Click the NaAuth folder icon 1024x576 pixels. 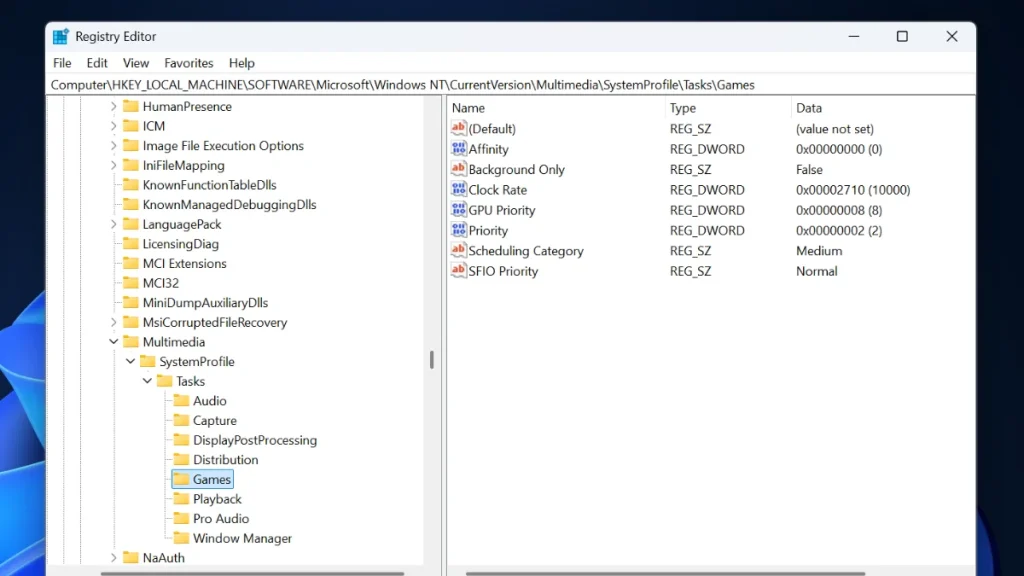[x=131, y=557]
